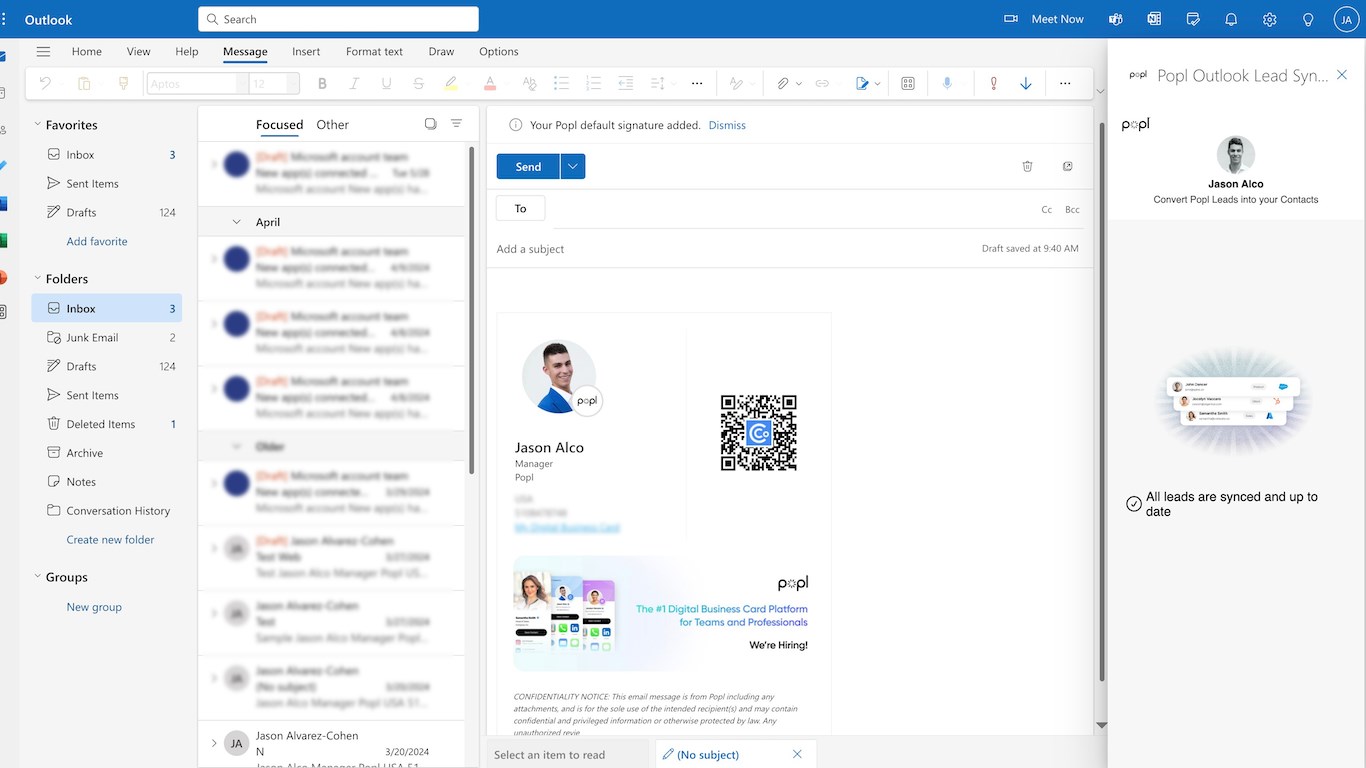This screenshot has height=768, width=1366.
Task: Click the Send button
Action: (x=528, y=167)
